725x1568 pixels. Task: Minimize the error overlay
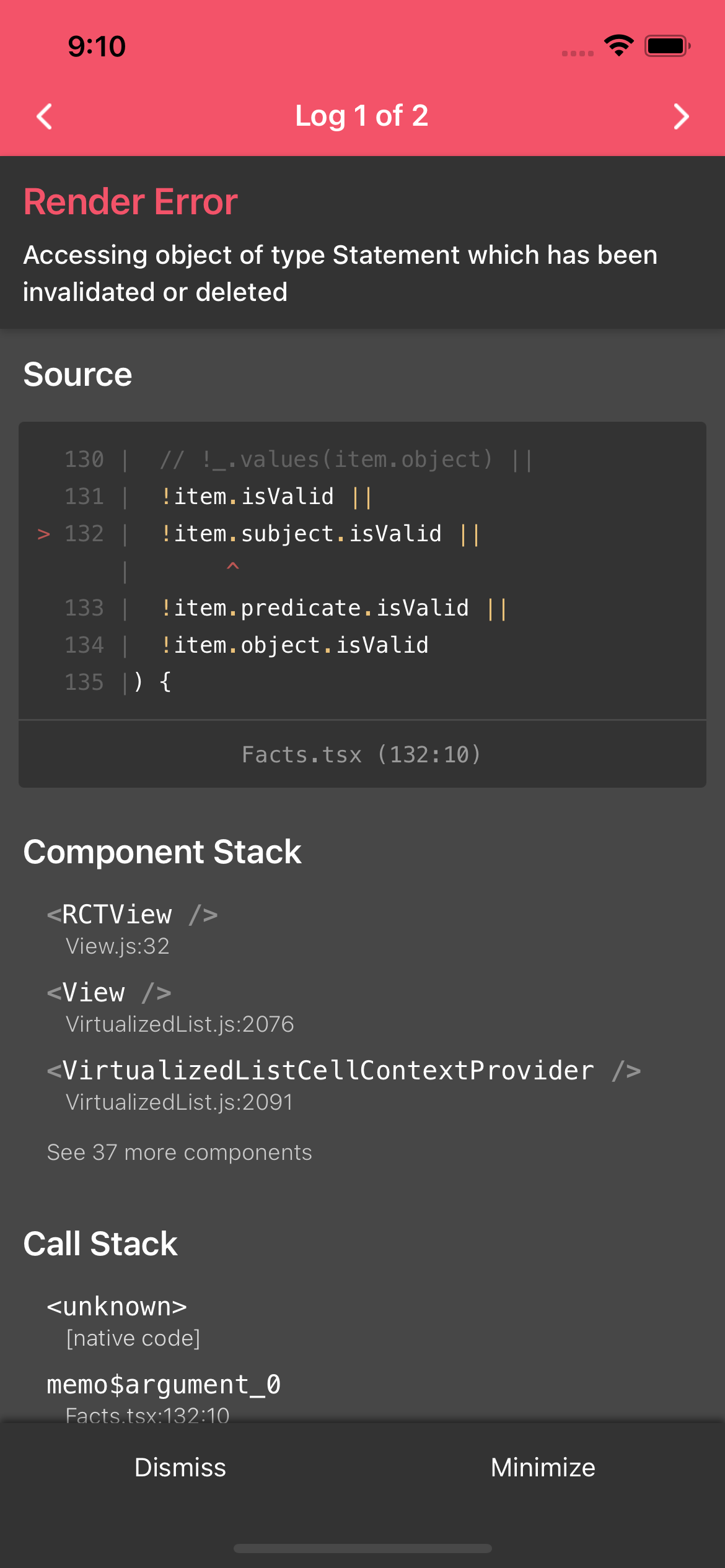coord(543,1467)
